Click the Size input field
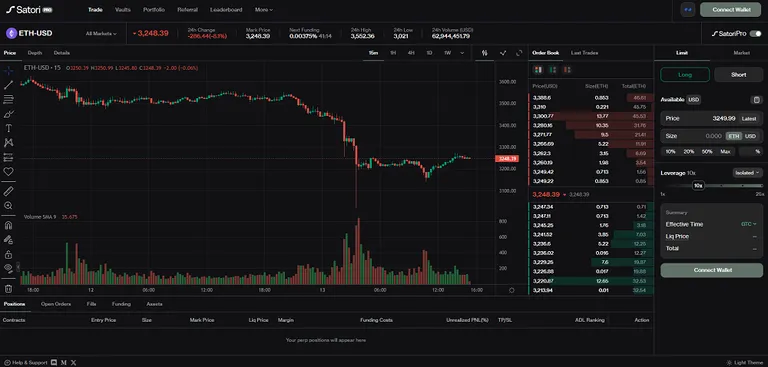 [x=712, y=136]
